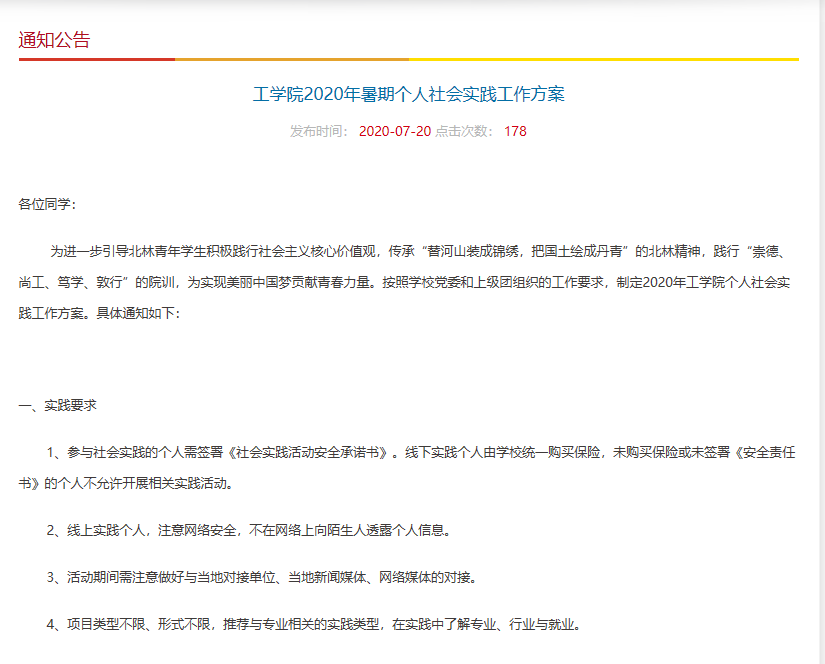This screenshot has height=664, width=825.
Task: Click the red segment of the header underline
Action: pyautogui.click(x=96, y=59)
